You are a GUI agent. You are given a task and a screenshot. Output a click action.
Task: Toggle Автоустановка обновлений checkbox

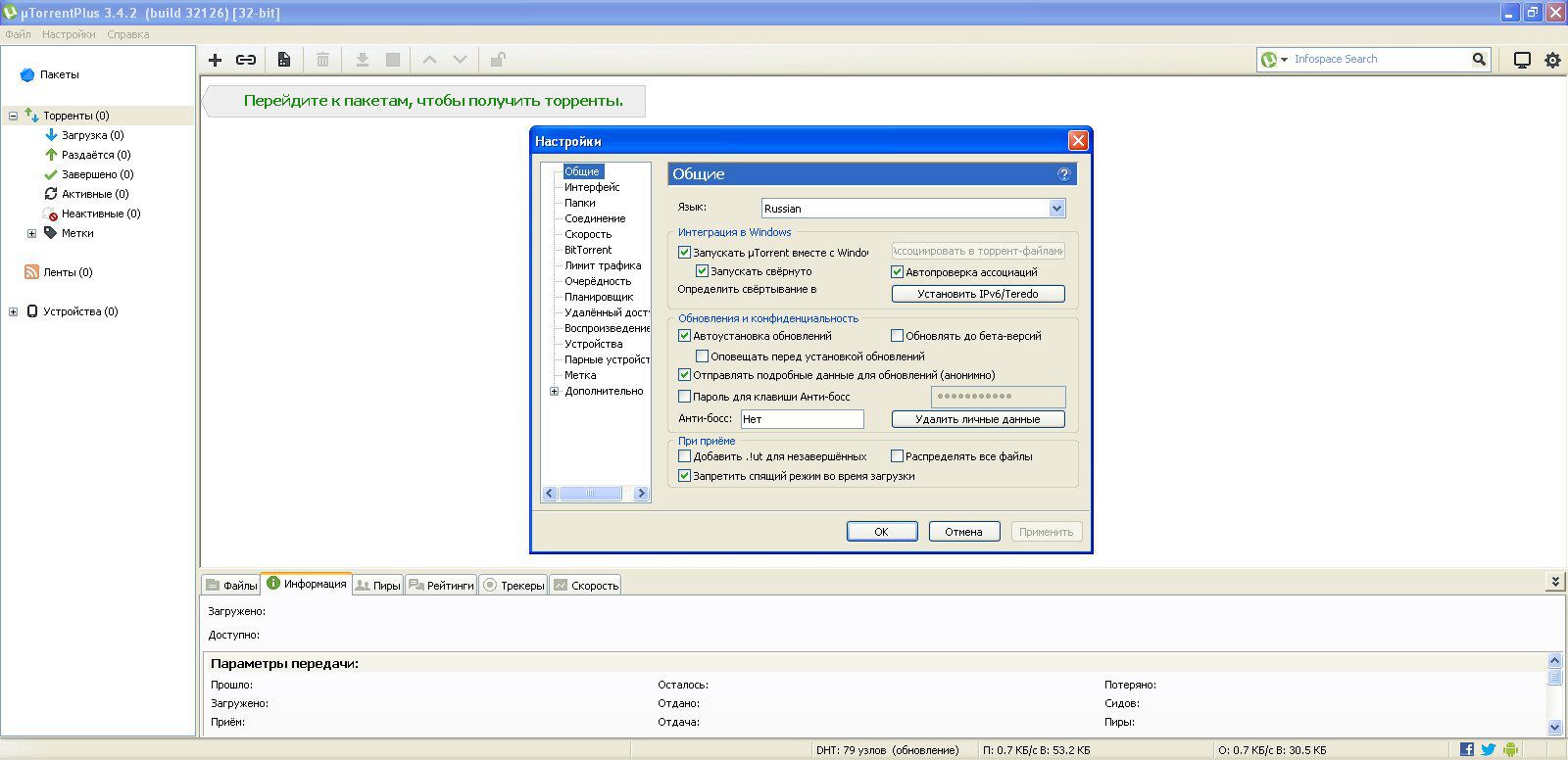pyautogui.click(x=685, y=336)
